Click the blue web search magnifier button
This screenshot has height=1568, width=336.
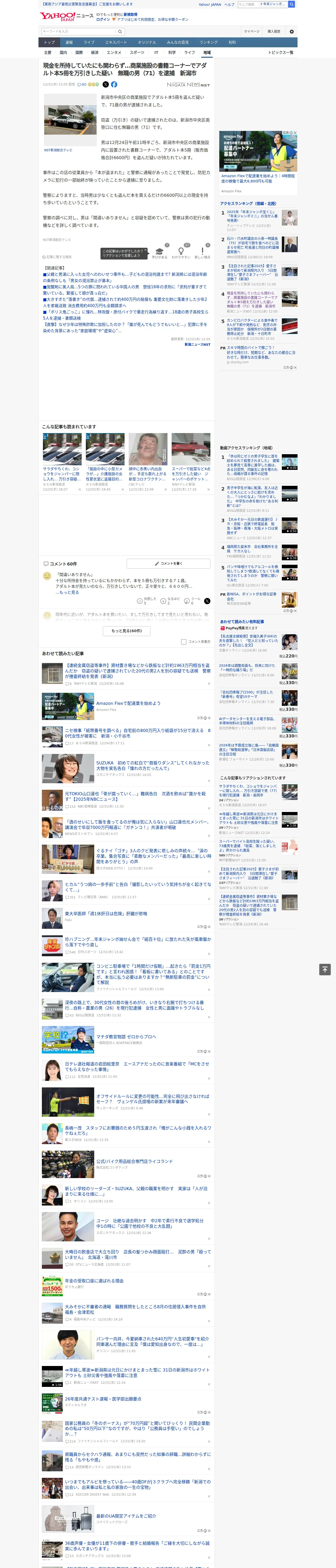pyautogui.click(x=292, y=4)
